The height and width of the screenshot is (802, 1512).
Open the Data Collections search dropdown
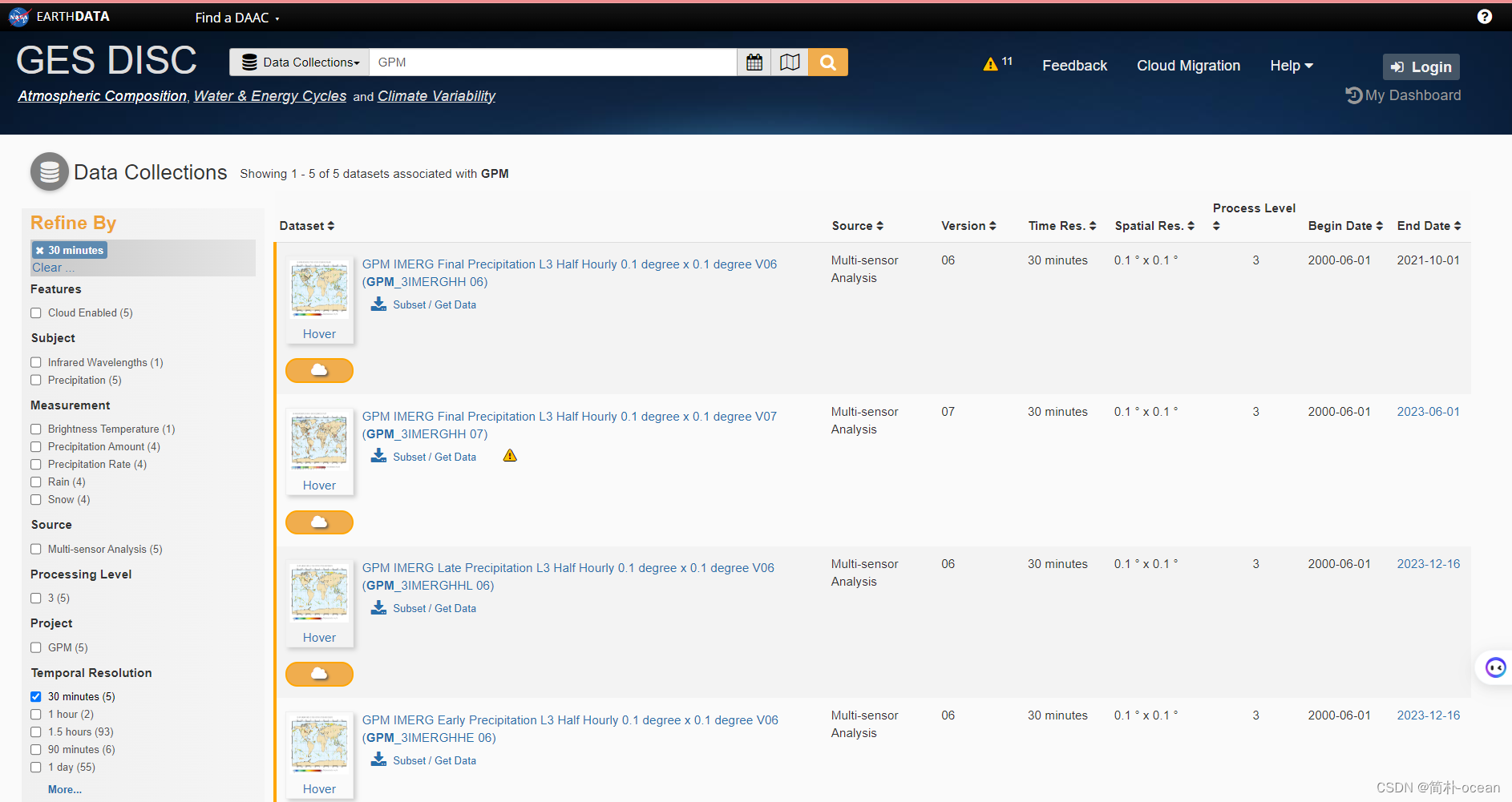point(300,62)
